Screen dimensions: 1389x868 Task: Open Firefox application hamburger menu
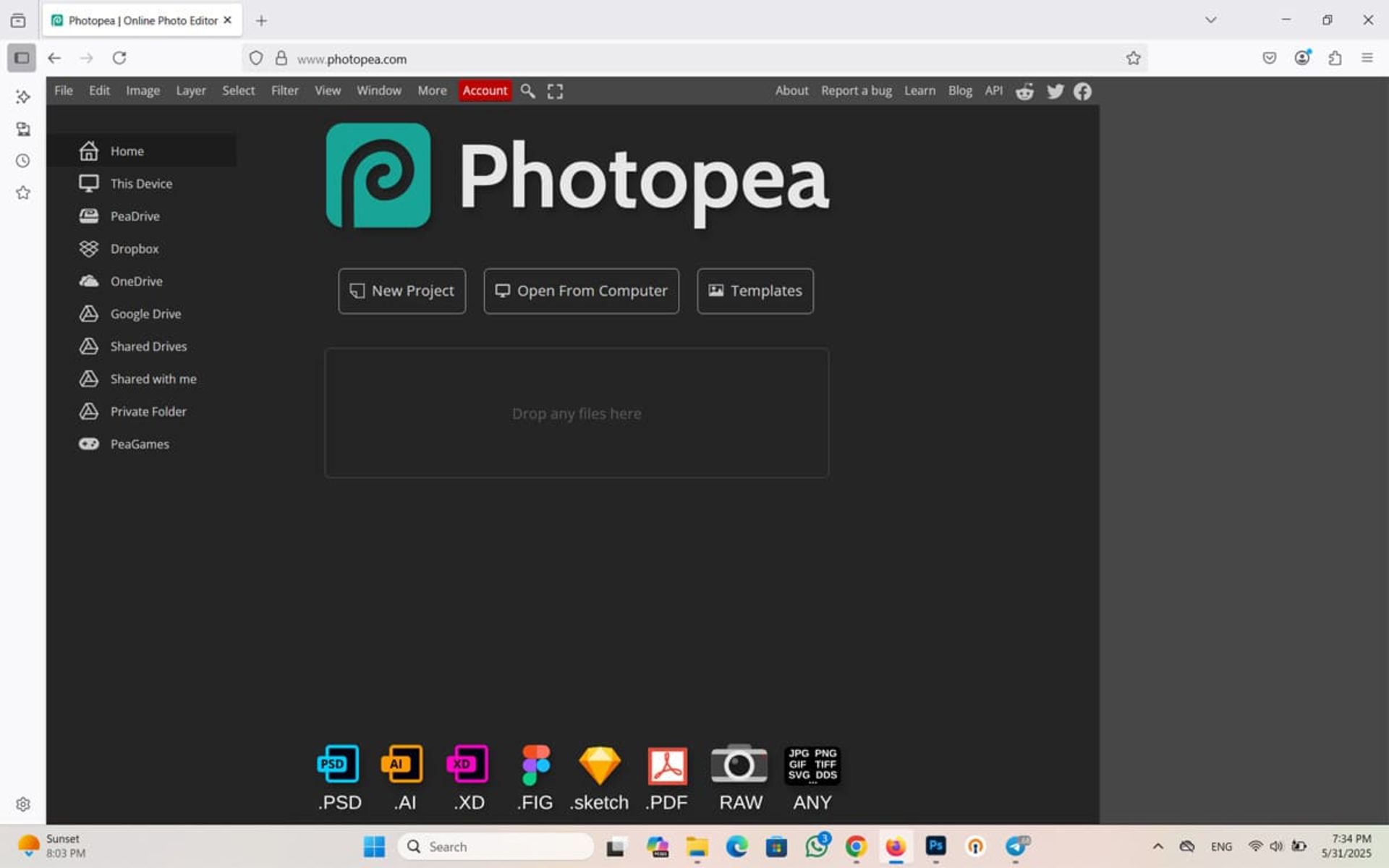[x=1367, y=58]
